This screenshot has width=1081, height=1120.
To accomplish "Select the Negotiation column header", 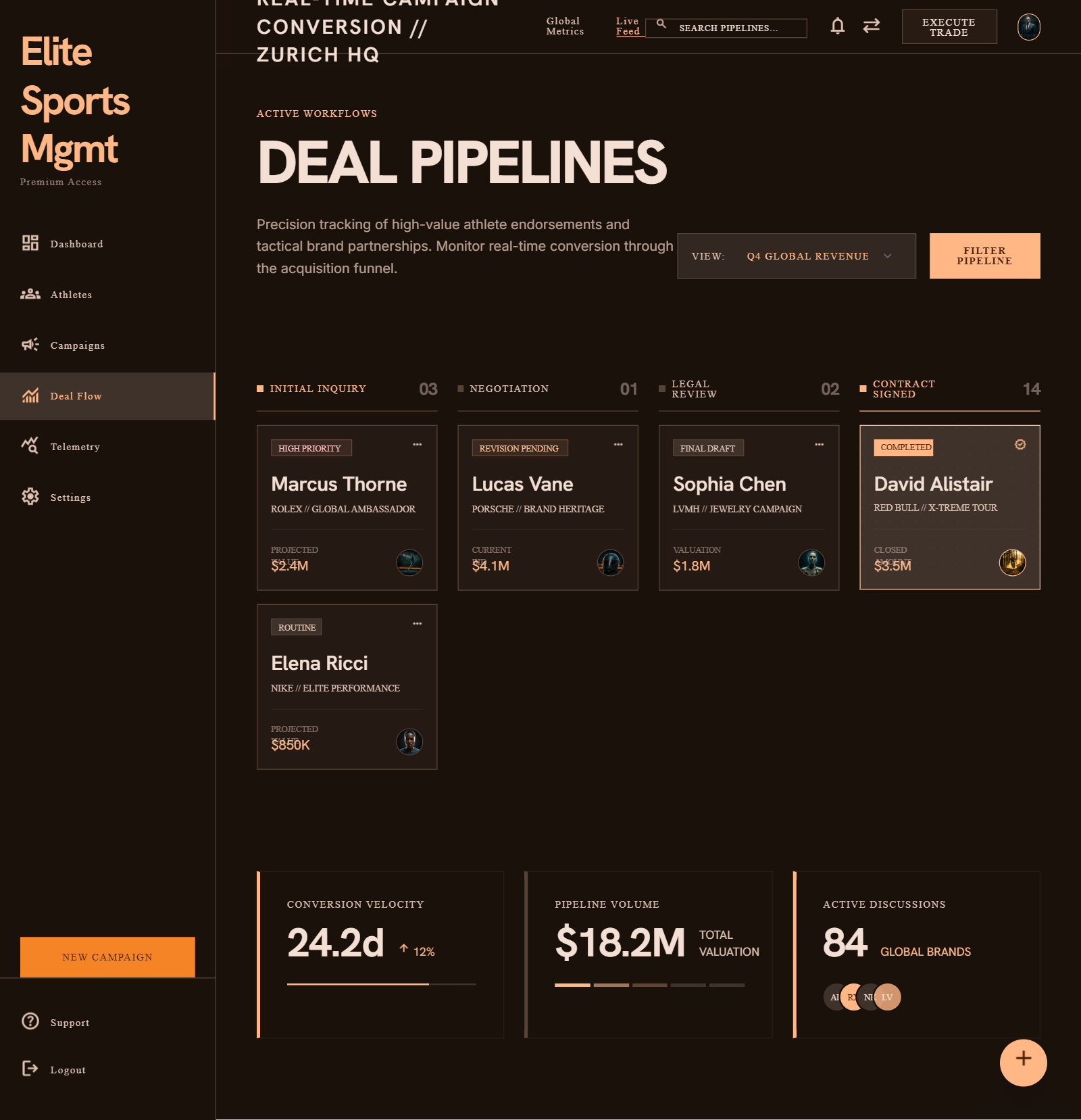I will click(548, 389).
